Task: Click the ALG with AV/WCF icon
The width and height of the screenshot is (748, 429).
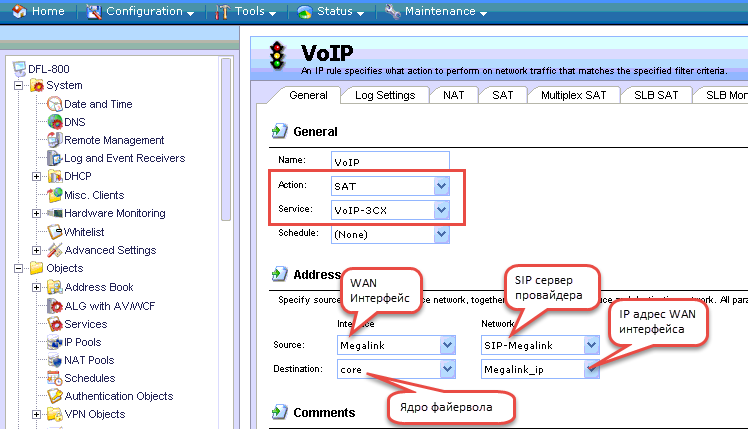Action: pyautogui.click(x=55, y=306)
